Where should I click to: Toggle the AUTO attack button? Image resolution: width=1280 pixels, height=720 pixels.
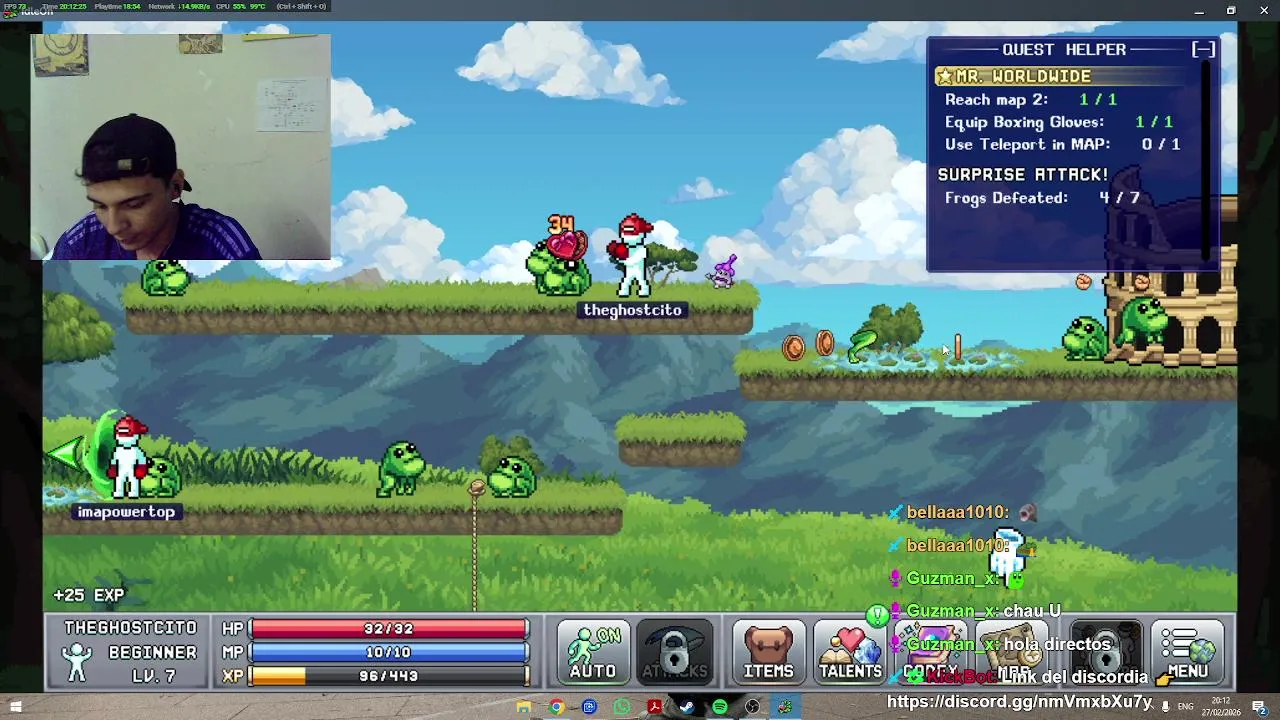(592, 652)
